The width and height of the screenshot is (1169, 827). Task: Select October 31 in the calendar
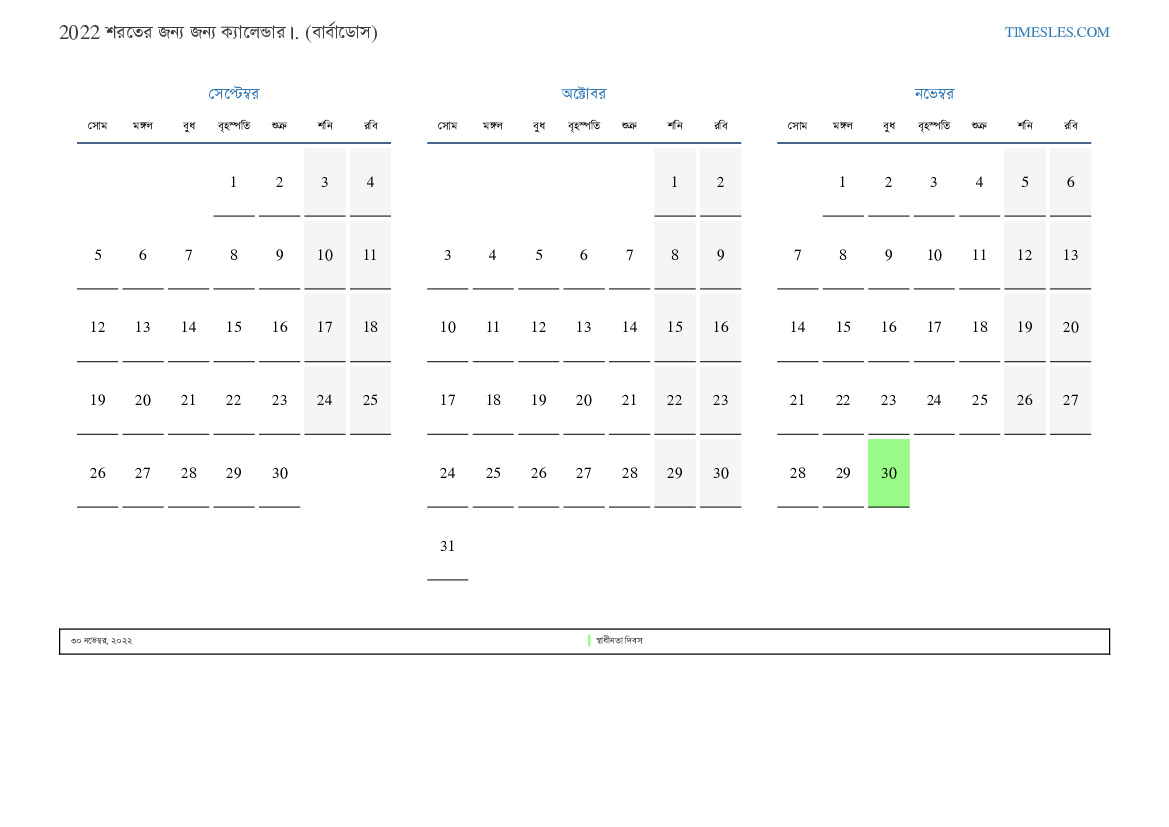(447, 546)
